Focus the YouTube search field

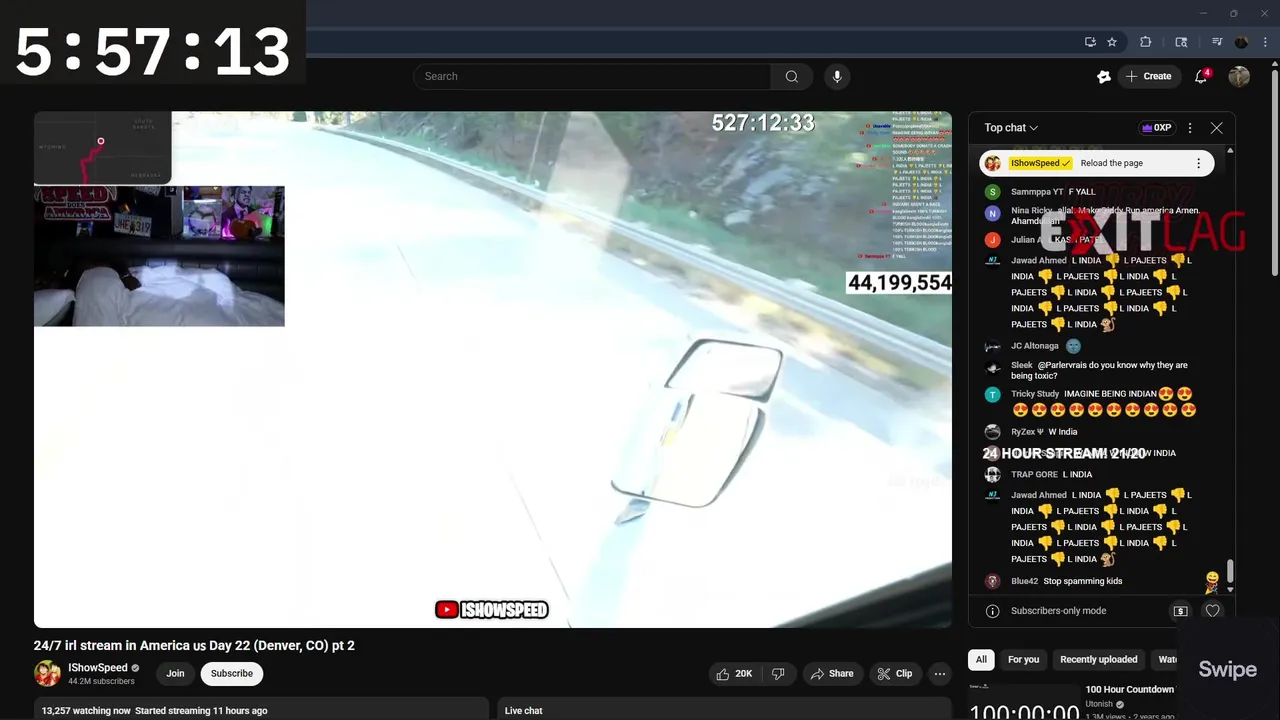(x=592, y=76)
